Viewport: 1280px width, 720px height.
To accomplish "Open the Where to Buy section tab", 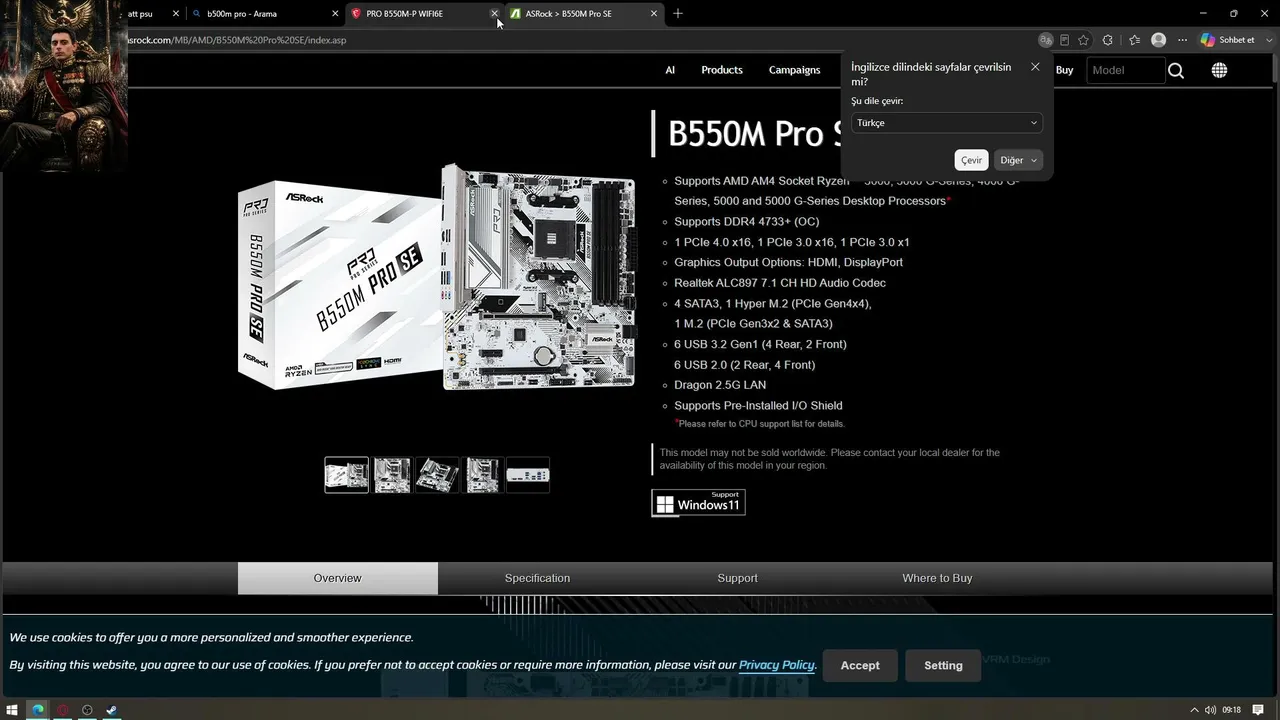I will 937,578.
